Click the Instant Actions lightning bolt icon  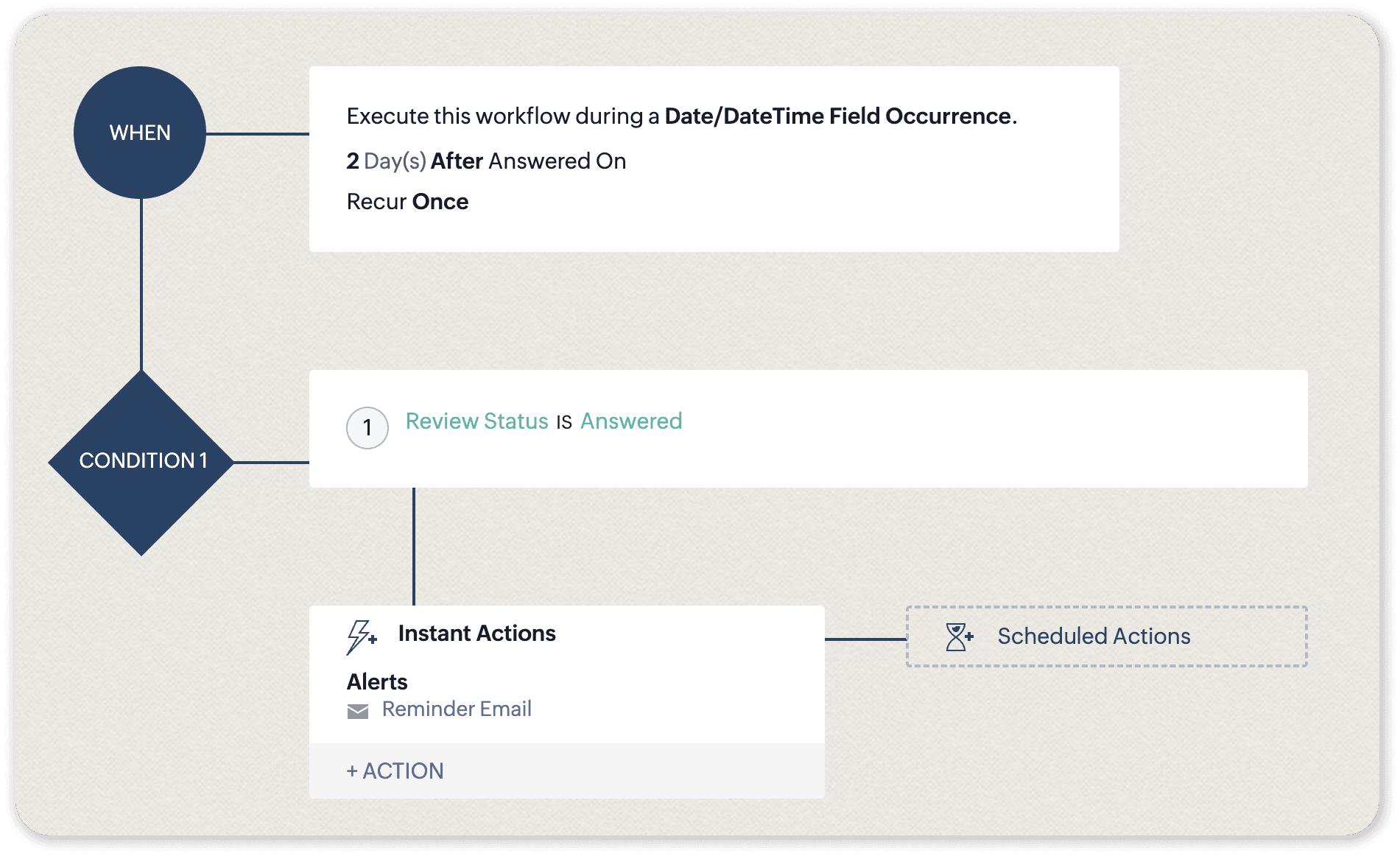(361, 636)
